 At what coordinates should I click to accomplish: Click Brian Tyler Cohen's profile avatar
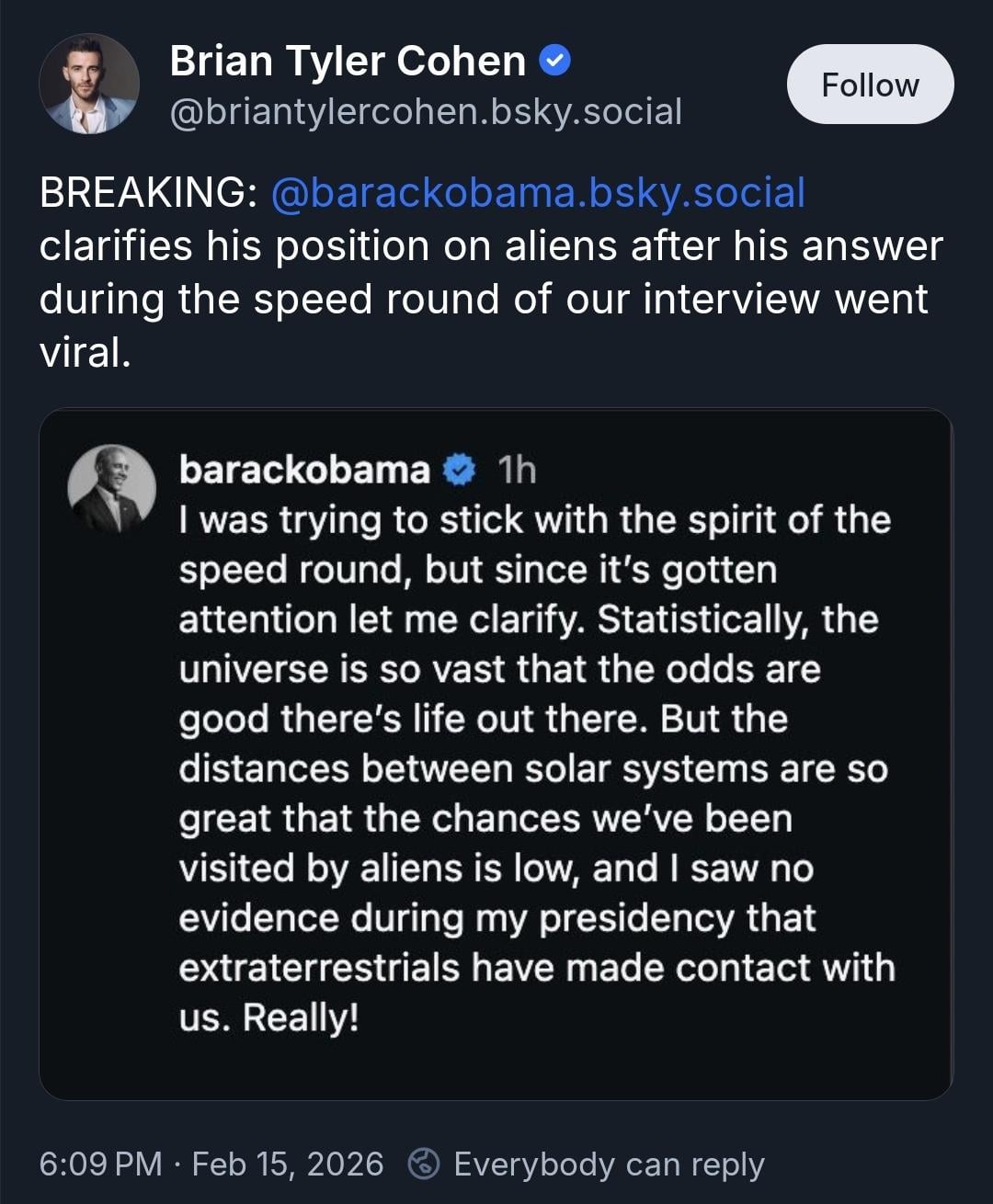[x=89, y=84]
